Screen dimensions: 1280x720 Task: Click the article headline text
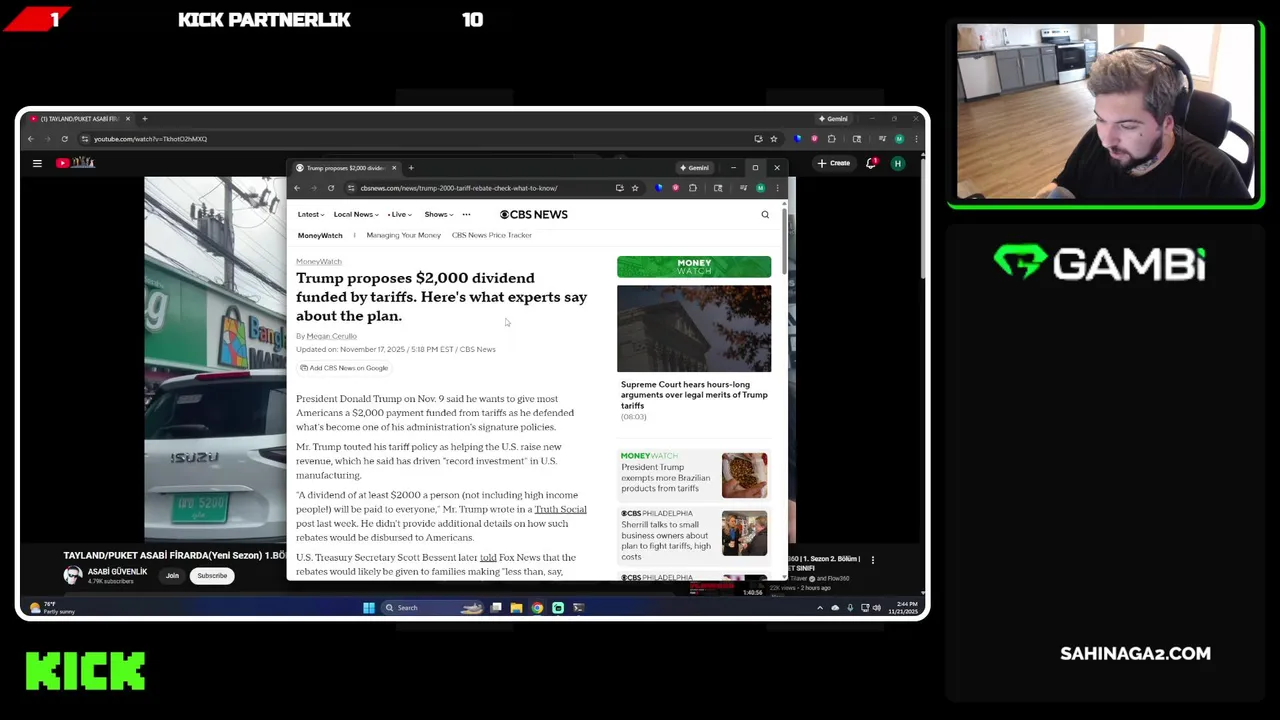click(x=442, y=297)
